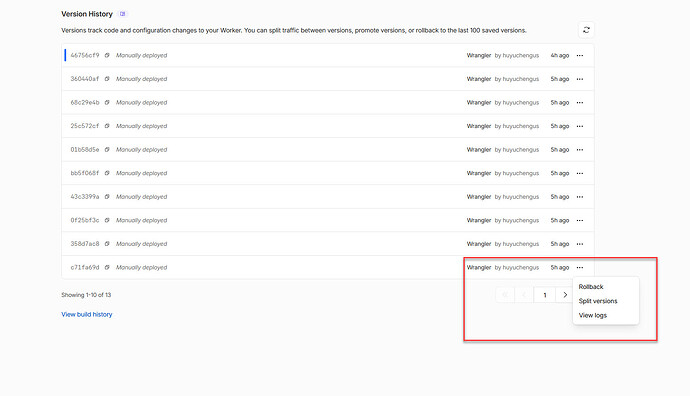
Task: Open actions menu for version 43c3399a
Action: click(580, 197)
